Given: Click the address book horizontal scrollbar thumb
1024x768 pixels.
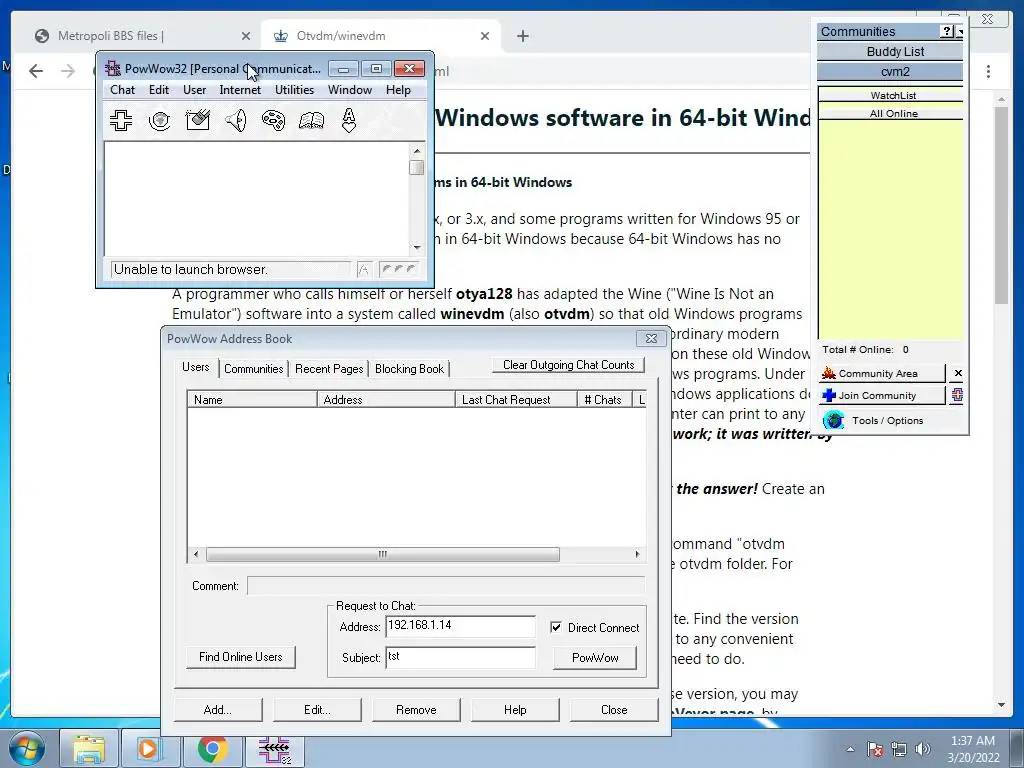Looking at the screenshot, I should (x=383, y=554).
